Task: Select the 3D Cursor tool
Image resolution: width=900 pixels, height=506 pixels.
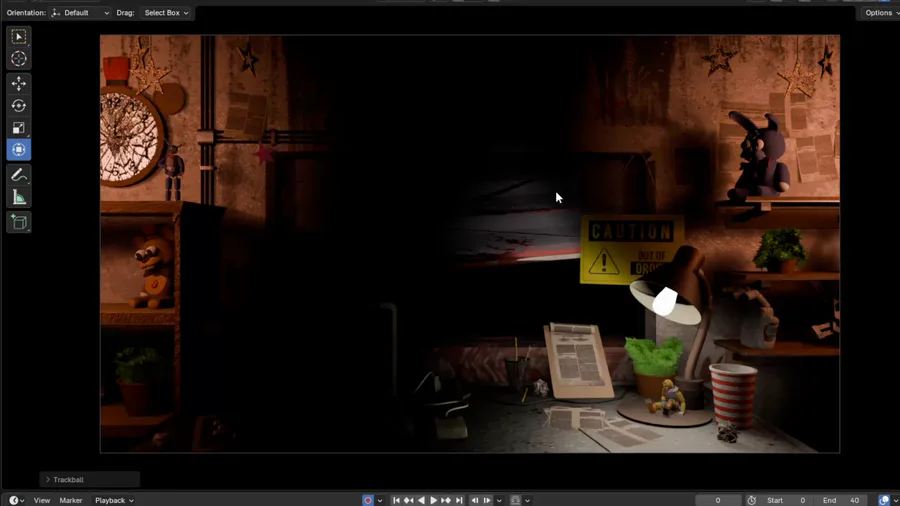Action: (x=18, y=59)
